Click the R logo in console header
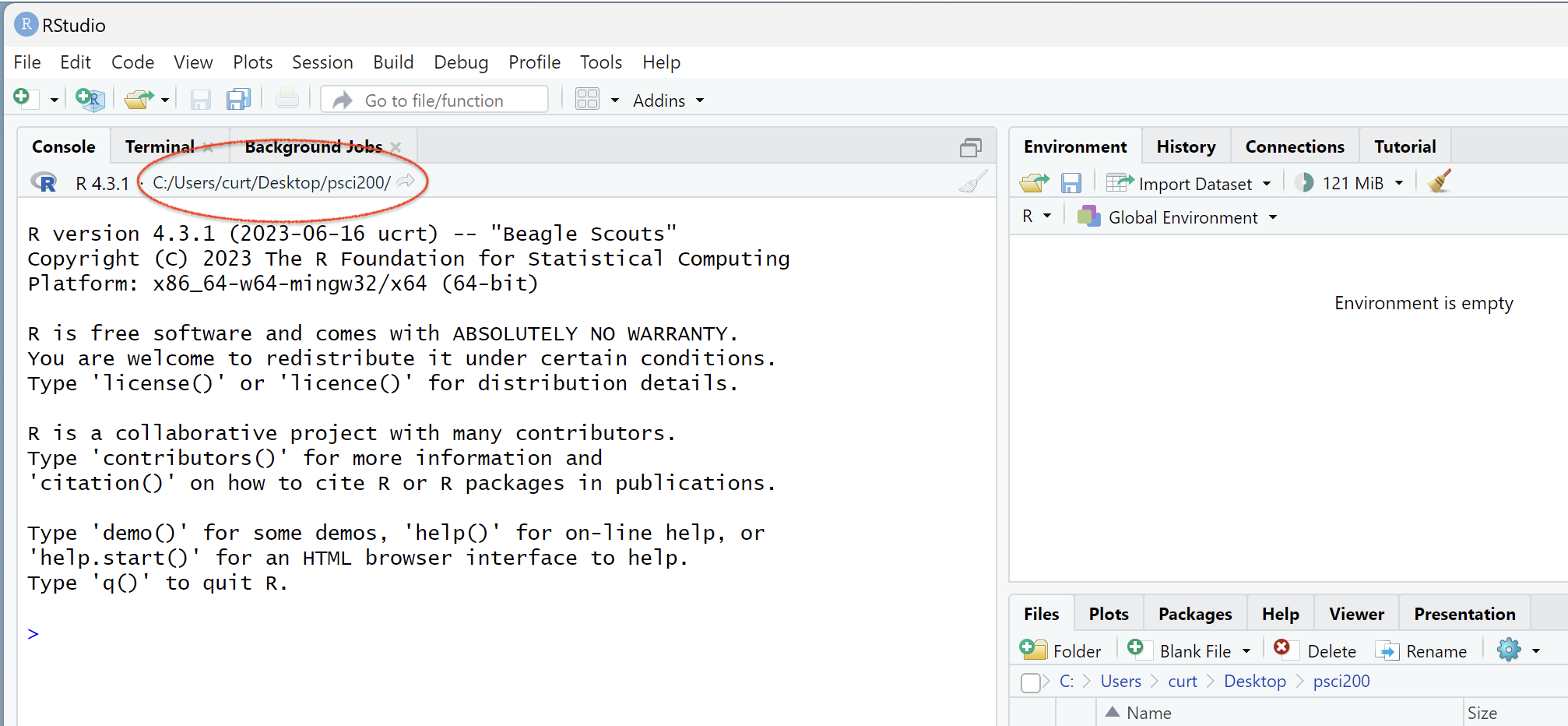1568x726 pixels. [44, 182]
